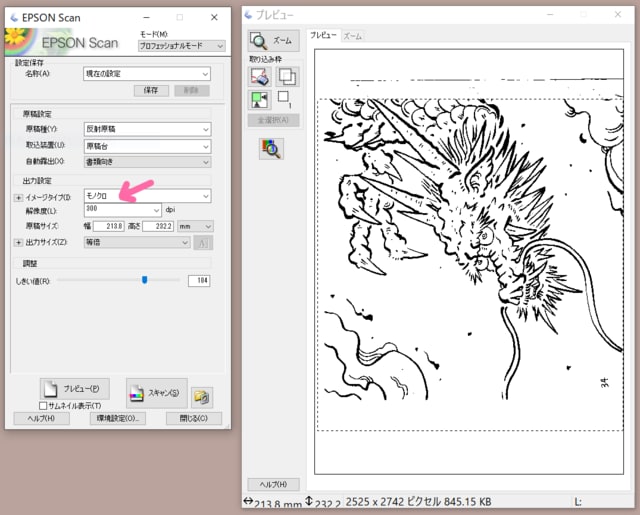Open the 原稿種 document type dropdown

148,129
